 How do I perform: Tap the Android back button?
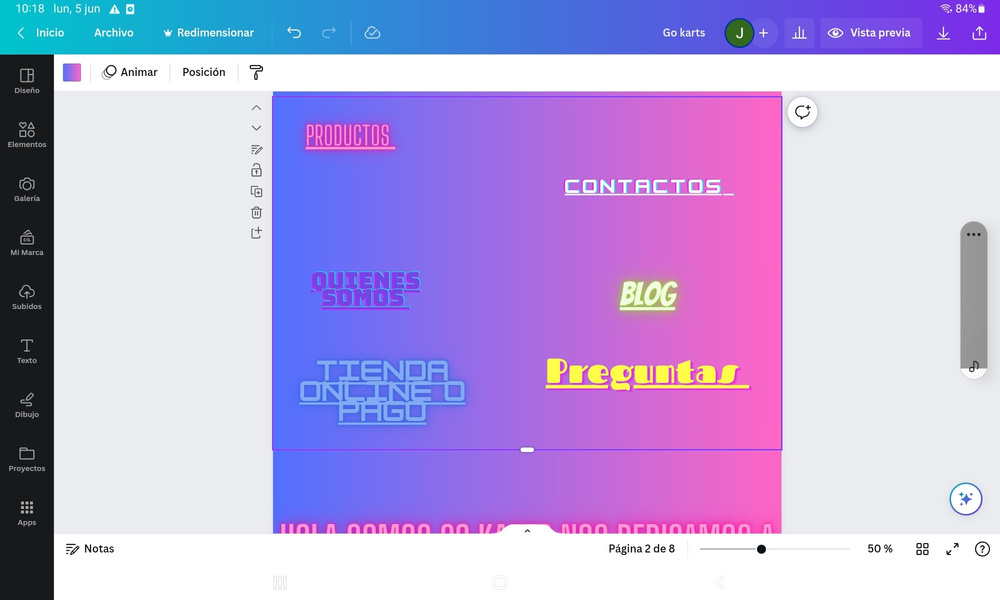click(x=720, y=582)
